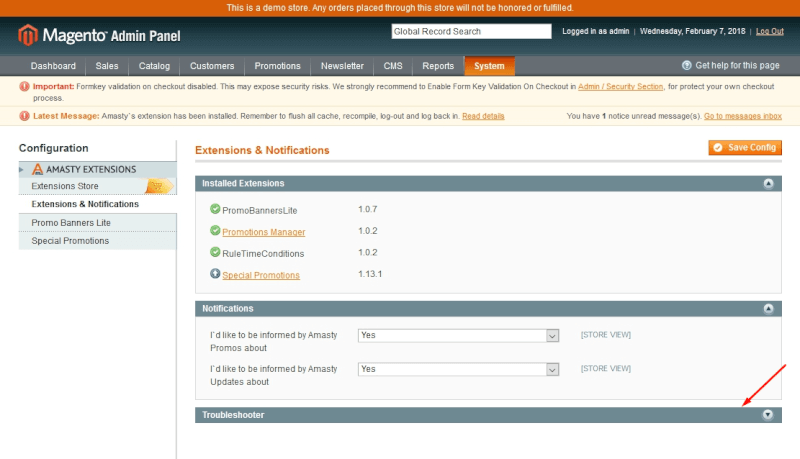Open the Customers menu
The image size is (800, 459).
[212, 66]
